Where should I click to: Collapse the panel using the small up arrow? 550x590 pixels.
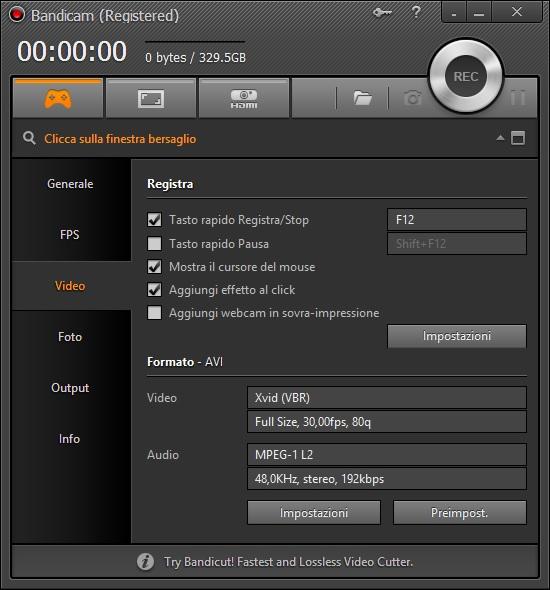[500, 138]
